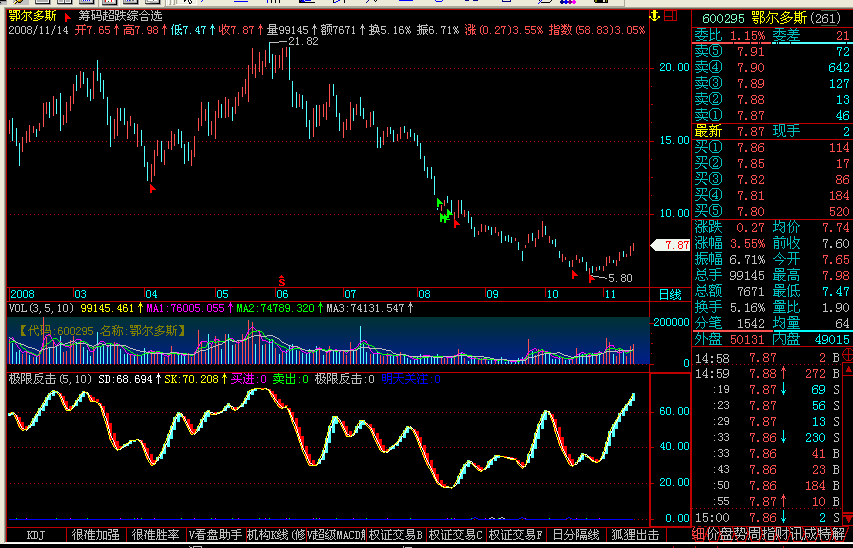Click the 换手 5.16% row in quote panel
The height and width of the screenshot is (548, 853).
pos(731,307)
